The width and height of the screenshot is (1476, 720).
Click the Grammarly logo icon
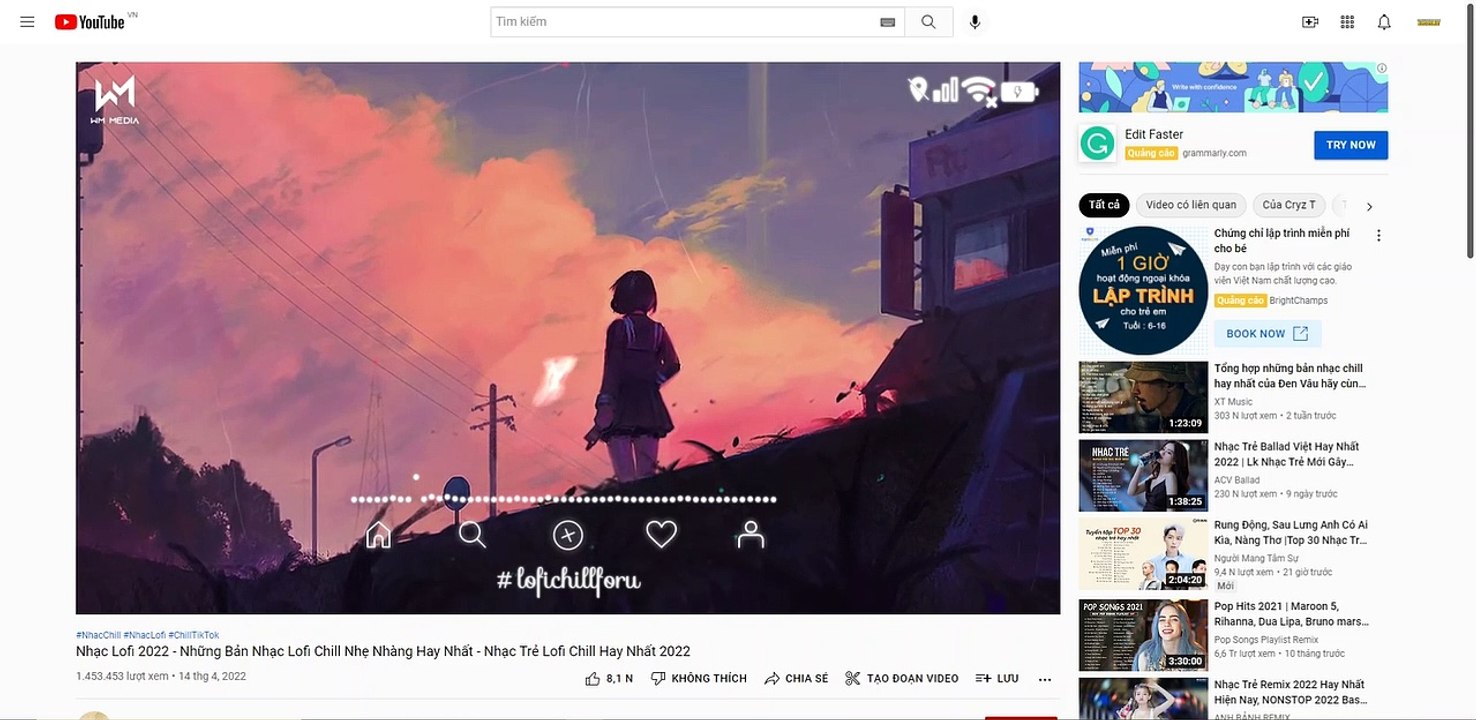click(1097, 144)
